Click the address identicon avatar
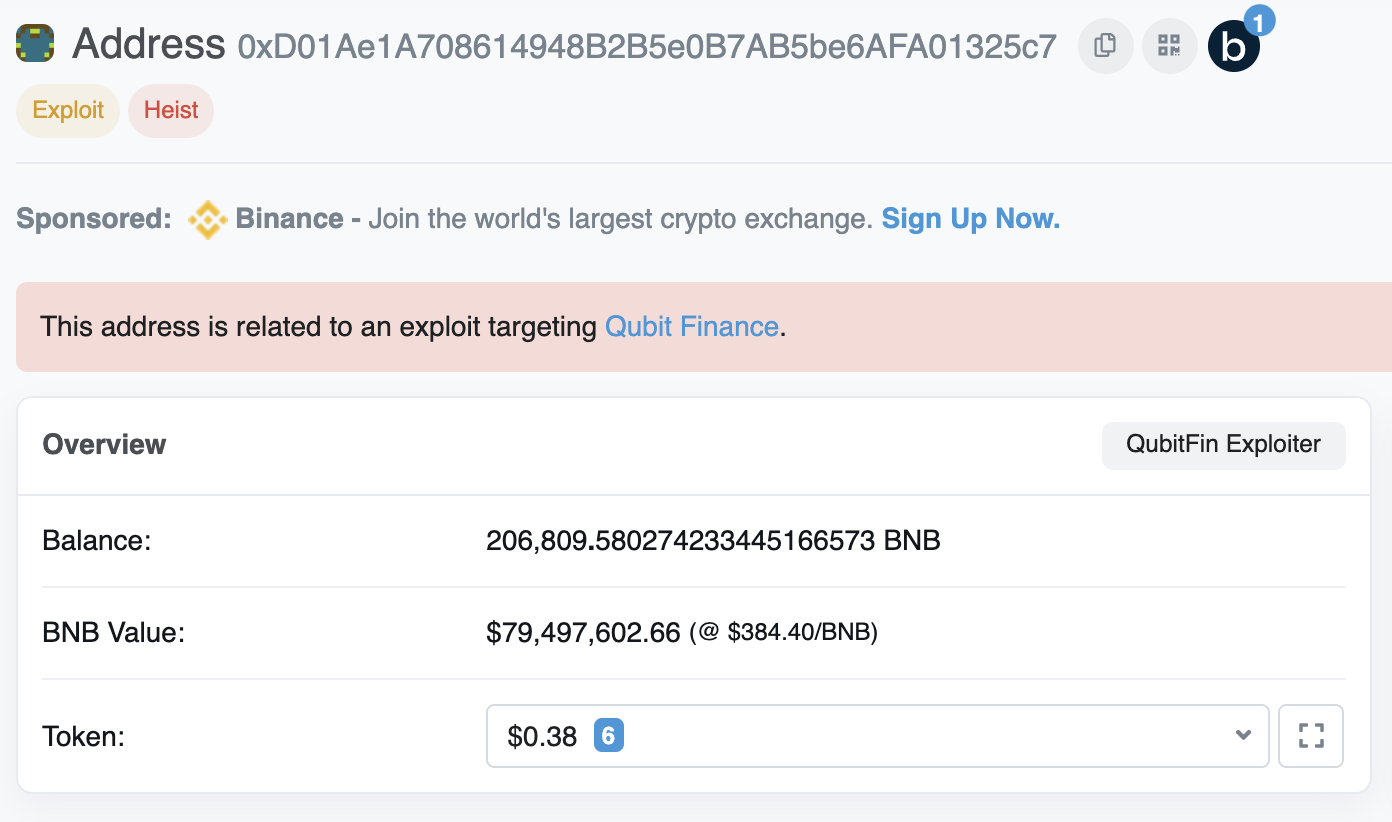The image size is (1392, 822). pos(35,45)
